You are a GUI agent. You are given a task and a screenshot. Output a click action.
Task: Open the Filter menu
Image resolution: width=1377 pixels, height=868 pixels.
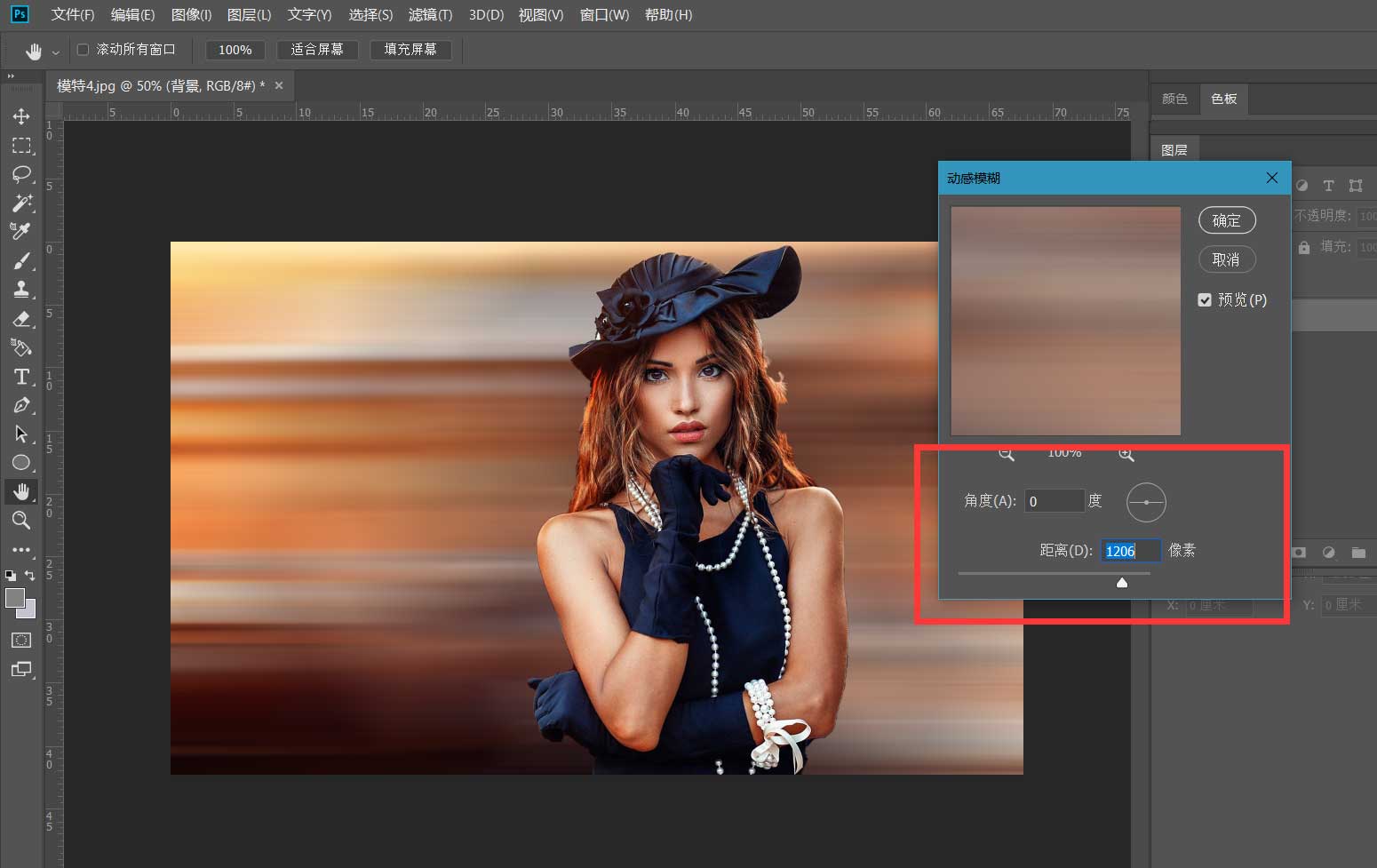point(430,15)
